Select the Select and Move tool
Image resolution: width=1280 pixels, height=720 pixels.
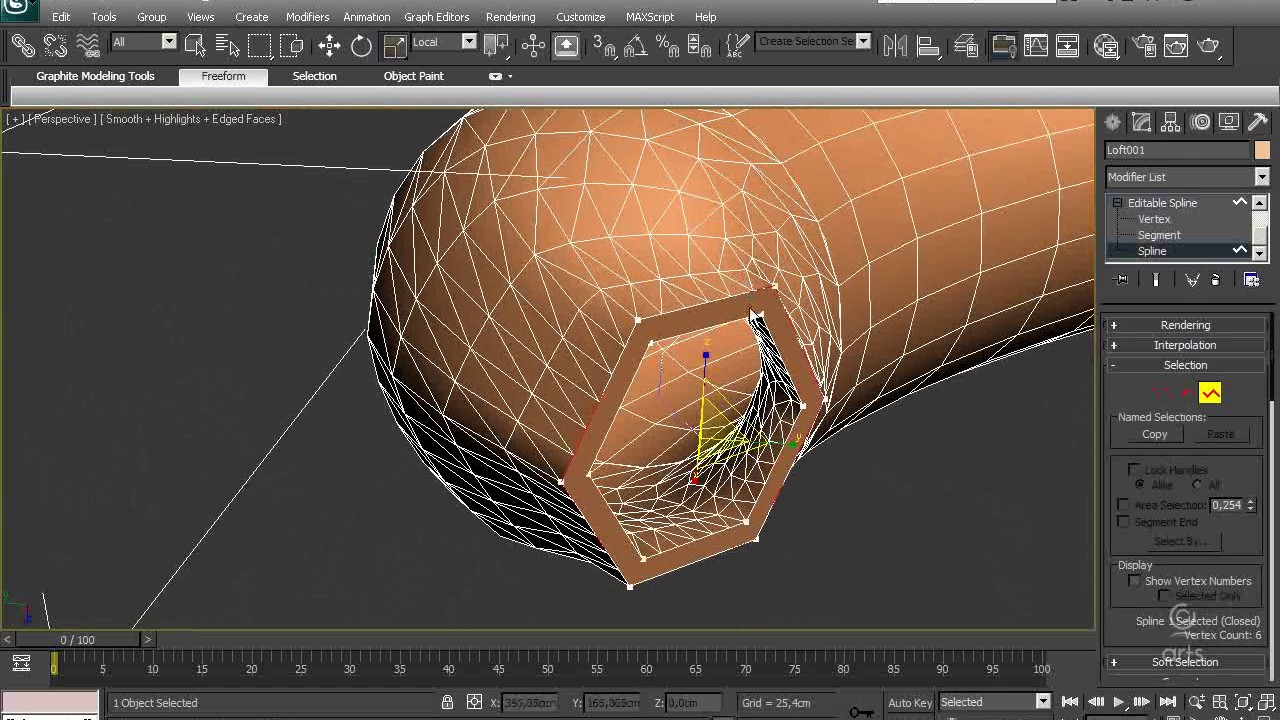329,44
